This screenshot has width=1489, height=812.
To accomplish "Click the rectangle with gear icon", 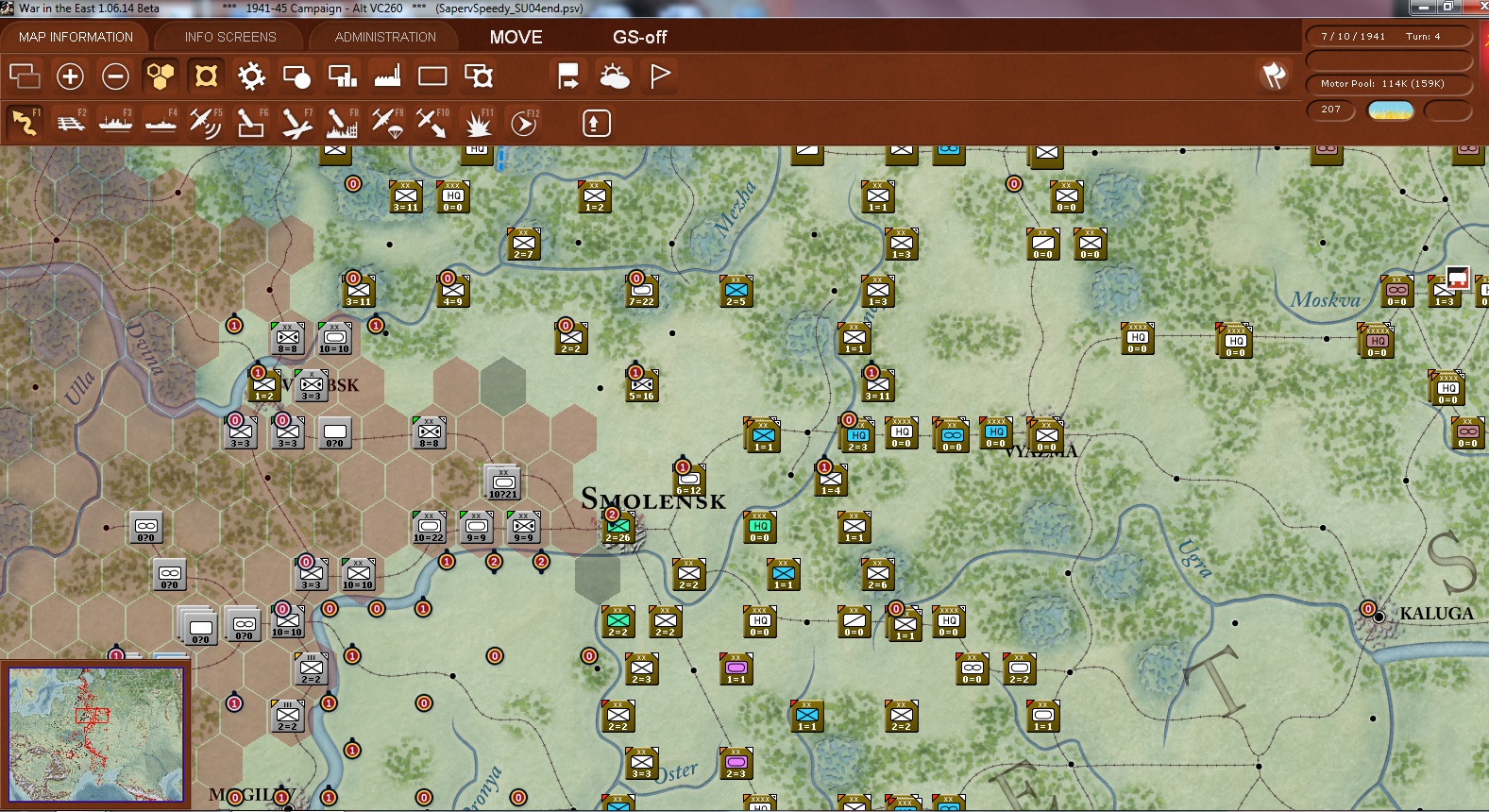I will [x=478, y=76].
